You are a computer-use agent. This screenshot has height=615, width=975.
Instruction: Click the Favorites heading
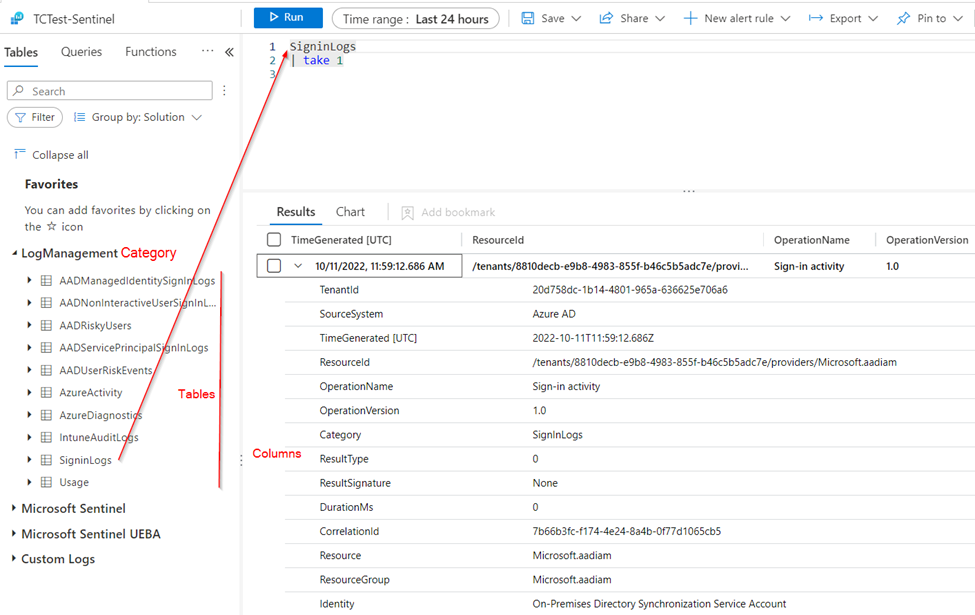[x=52, y=184]
